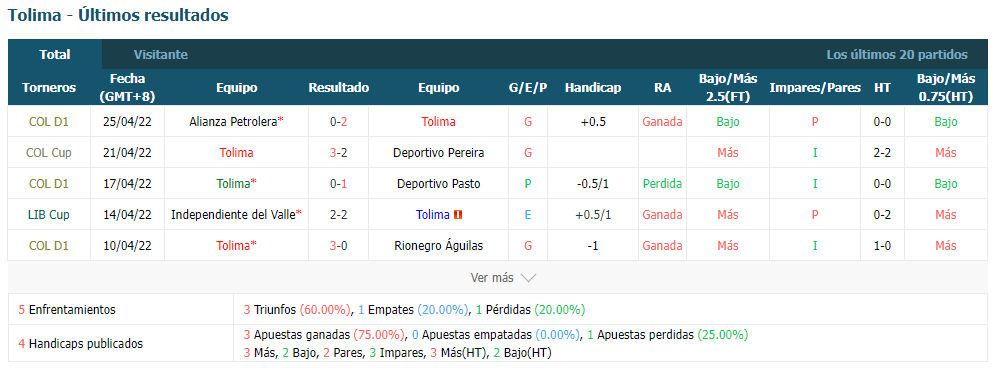Click the 3-2 result score
The image size is (1000, 369).
click(339, 153)
